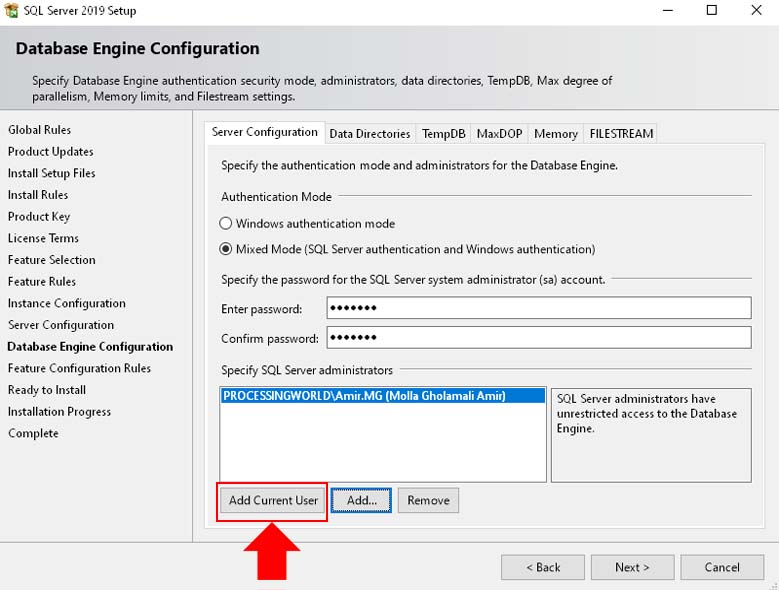Select PROCESSINGWORLD\Amir.MG administrator entry
This screenshot has width=779, height=590.
pos(383,396)
